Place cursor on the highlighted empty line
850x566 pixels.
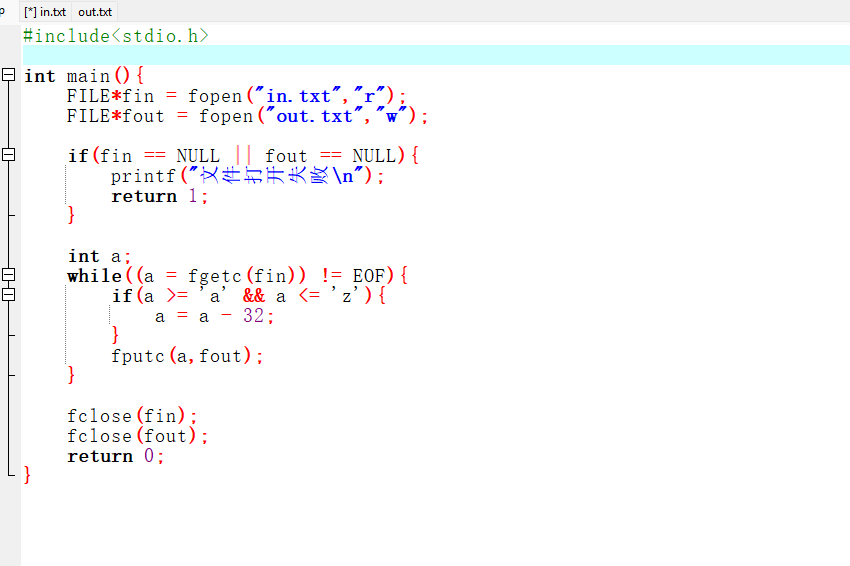[x=436, y=55]
